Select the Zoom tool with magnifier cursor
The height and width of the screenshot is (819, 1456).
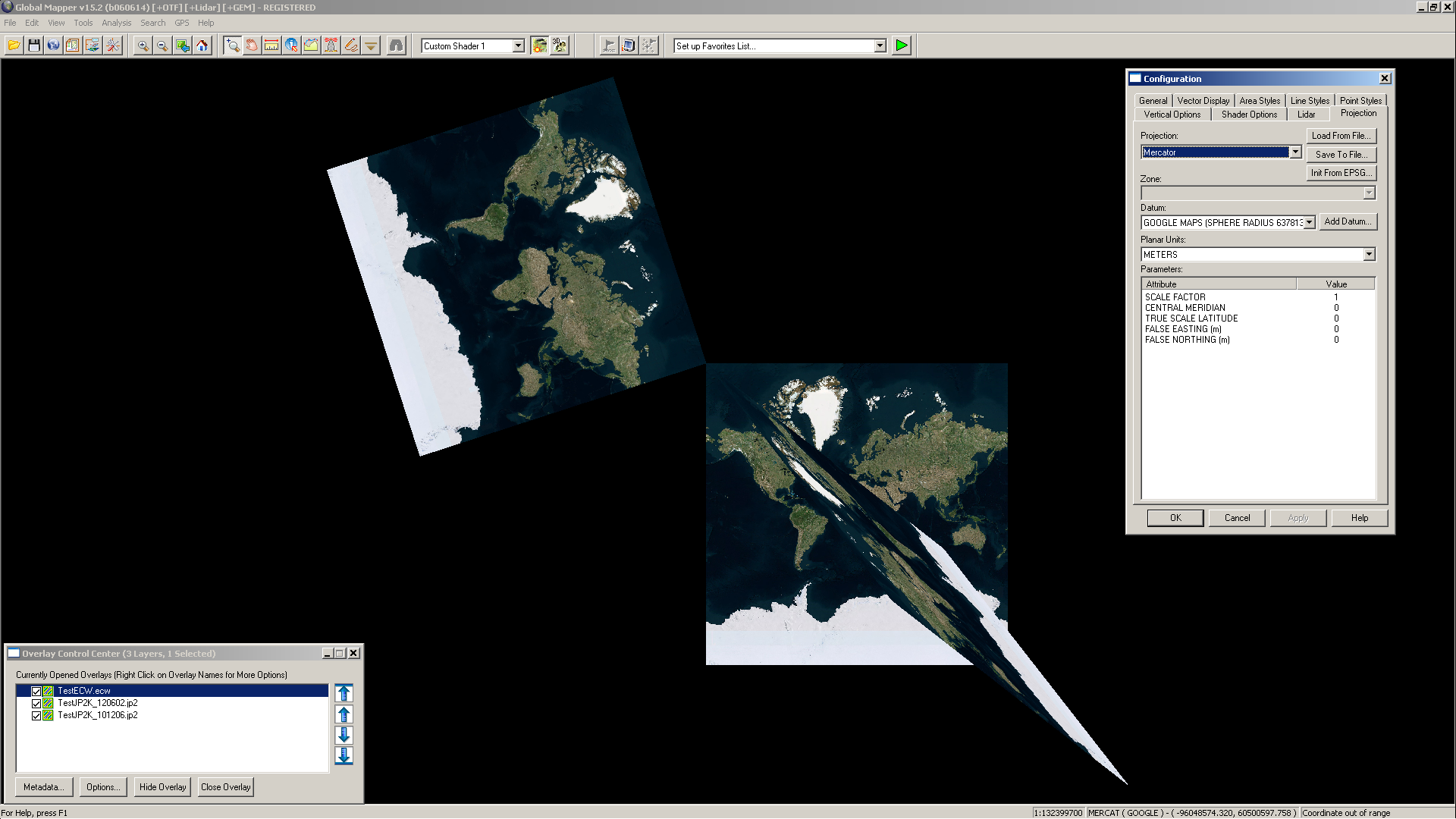pyautogui.click(x=232, y=46)
